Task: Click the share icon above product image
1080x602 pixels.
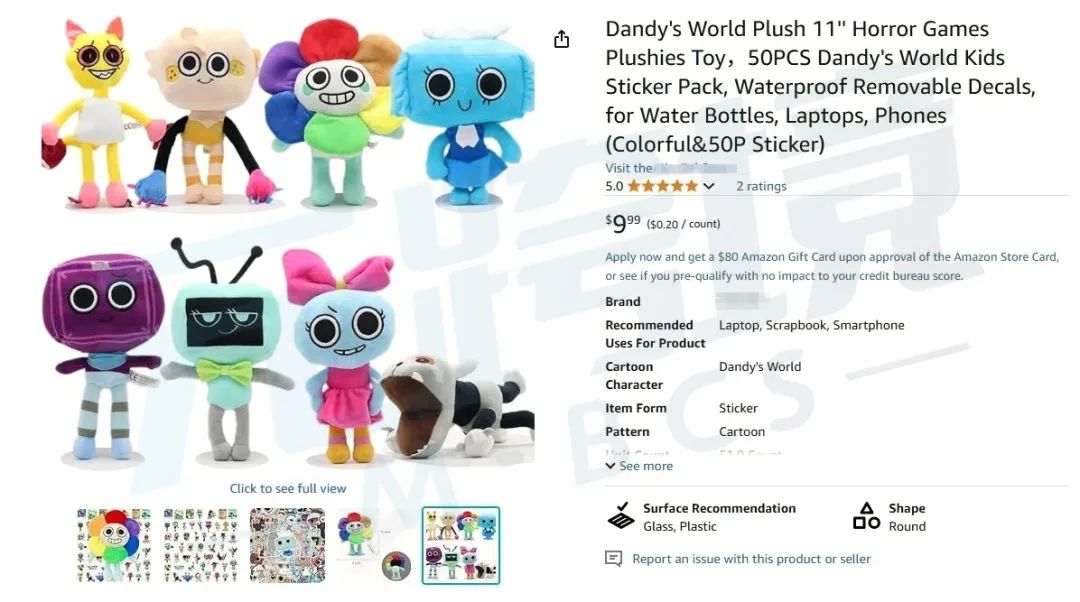Action: point(561,39)
